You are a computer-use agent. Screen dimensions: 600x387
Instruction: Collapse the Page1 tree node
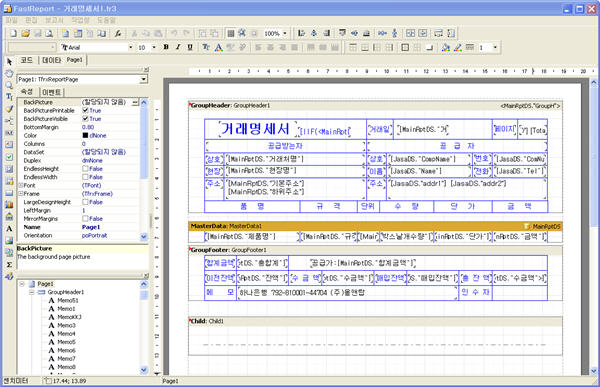[x=22, y=284]
